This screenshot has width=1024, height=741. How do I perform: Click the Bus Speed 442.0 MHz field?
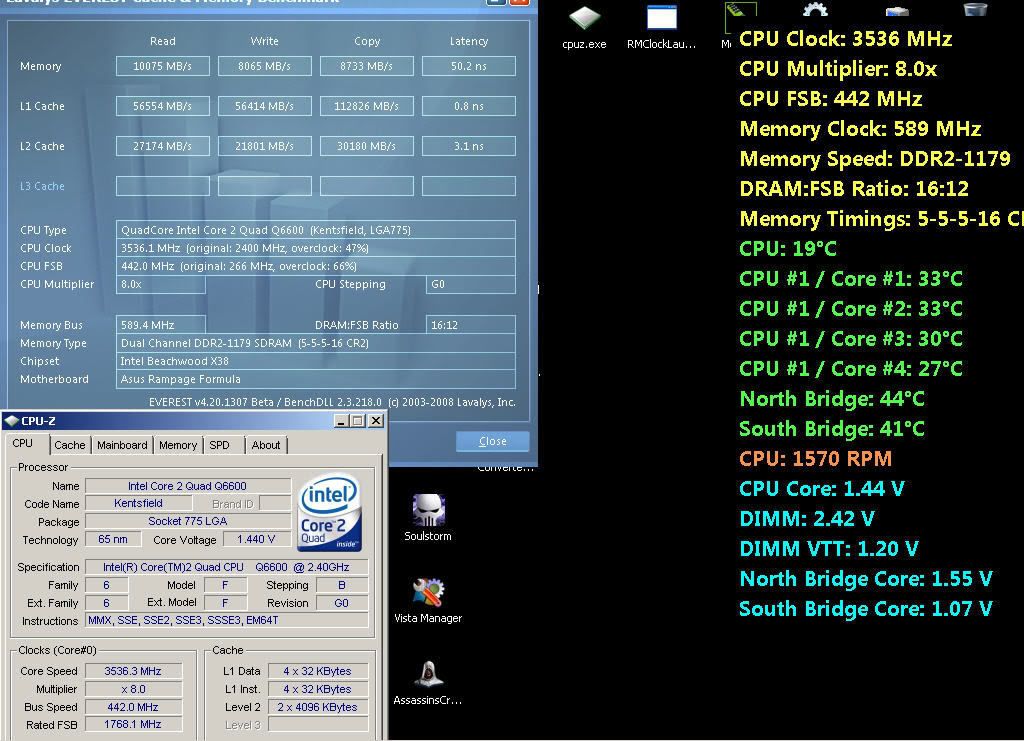[133, 707]
